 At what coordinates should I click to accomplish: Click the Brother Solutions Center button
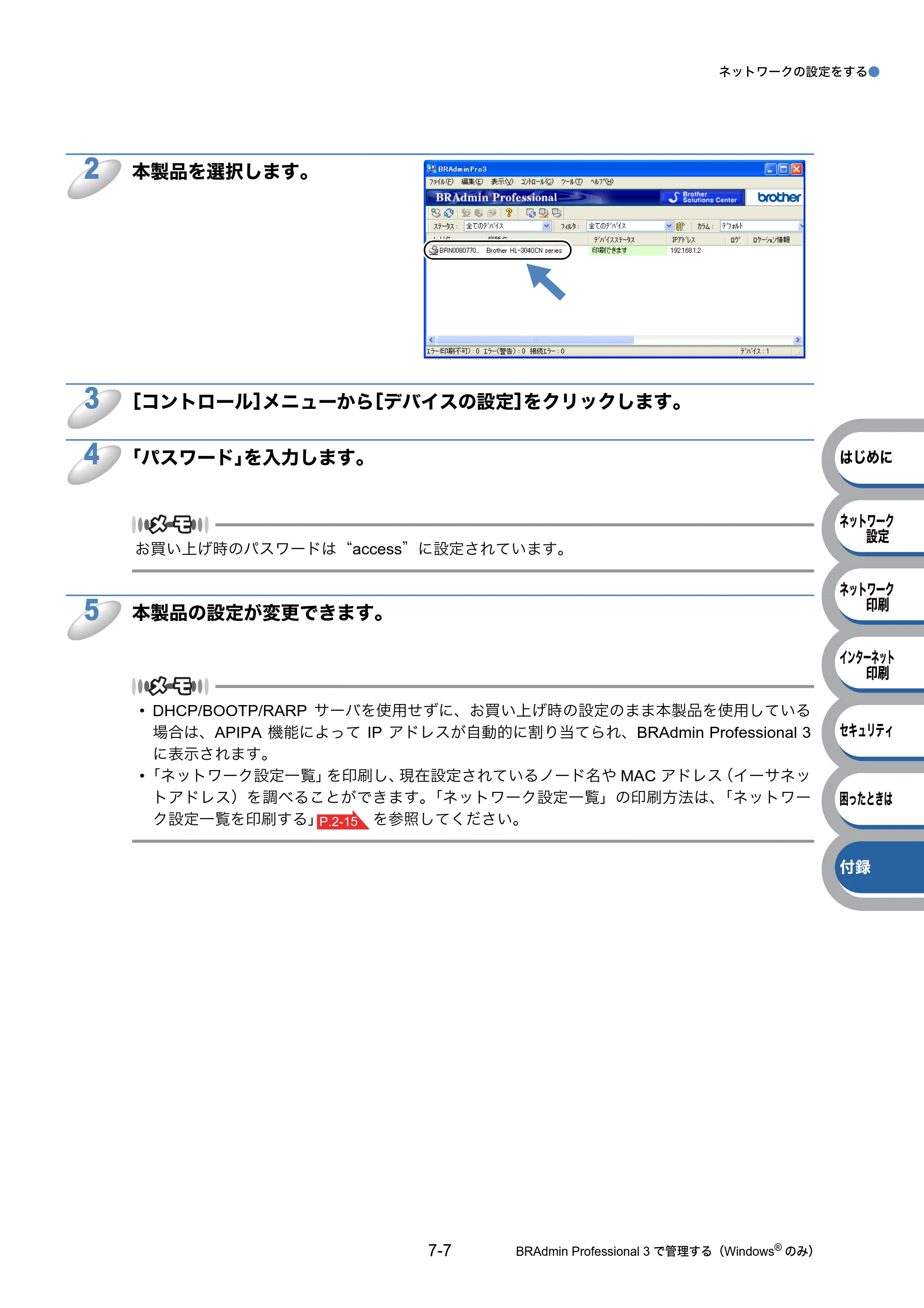(x=702, y=197)
